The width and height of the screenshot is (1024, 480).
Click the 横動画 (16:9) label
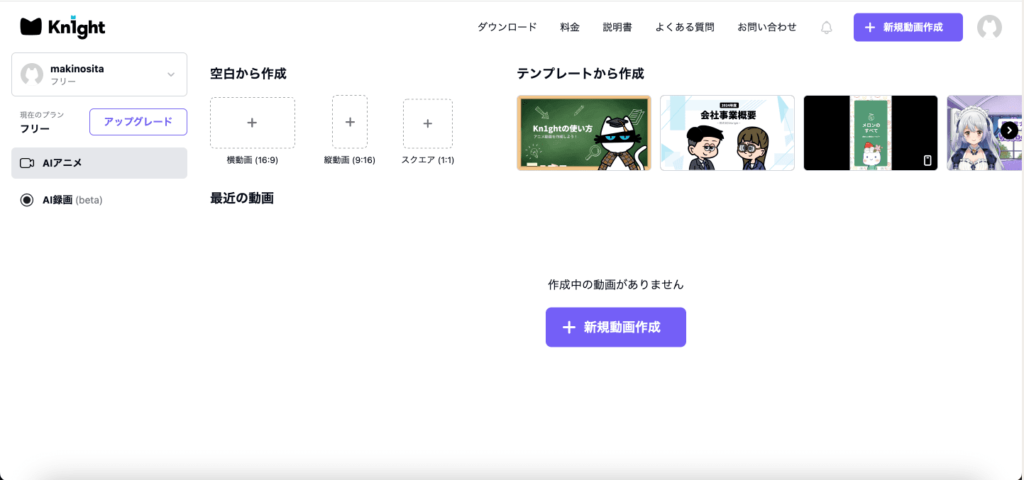(x=252, y=160)
